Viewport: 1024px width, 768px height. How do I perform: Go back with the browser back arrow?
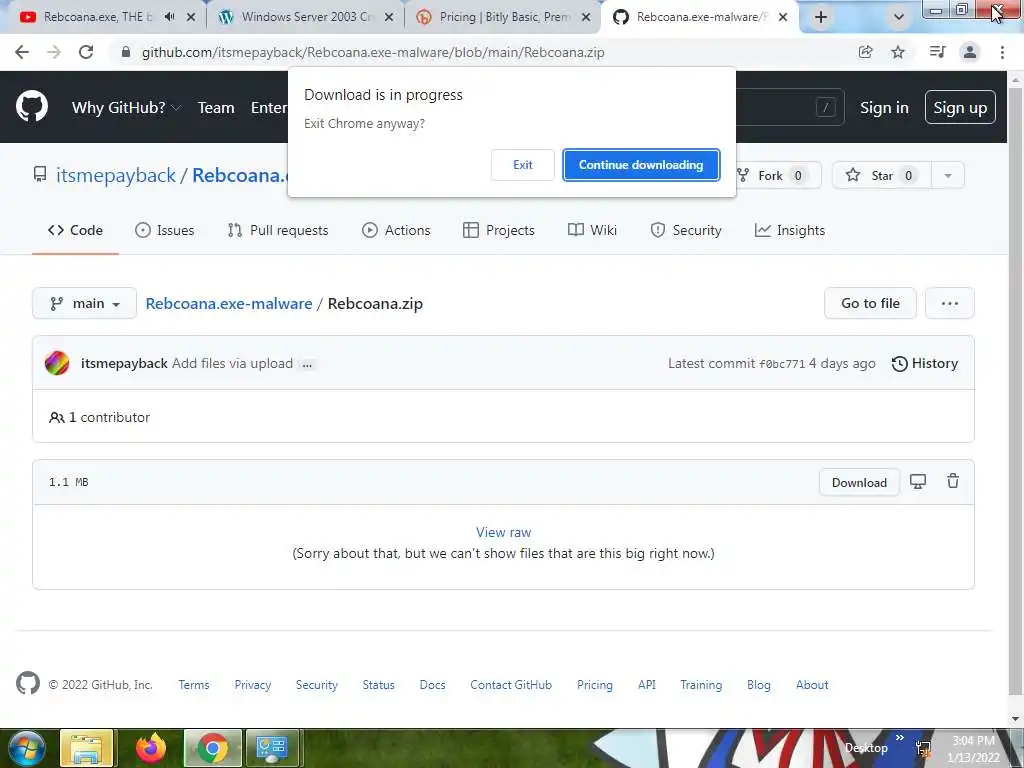click(22, 52)
